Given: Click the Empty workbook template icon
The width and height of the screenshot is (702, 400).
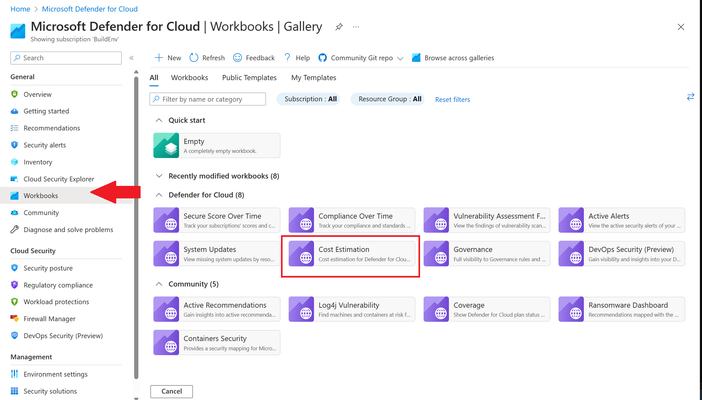Looking at the screenshot, I should click(x=166, y=145).
